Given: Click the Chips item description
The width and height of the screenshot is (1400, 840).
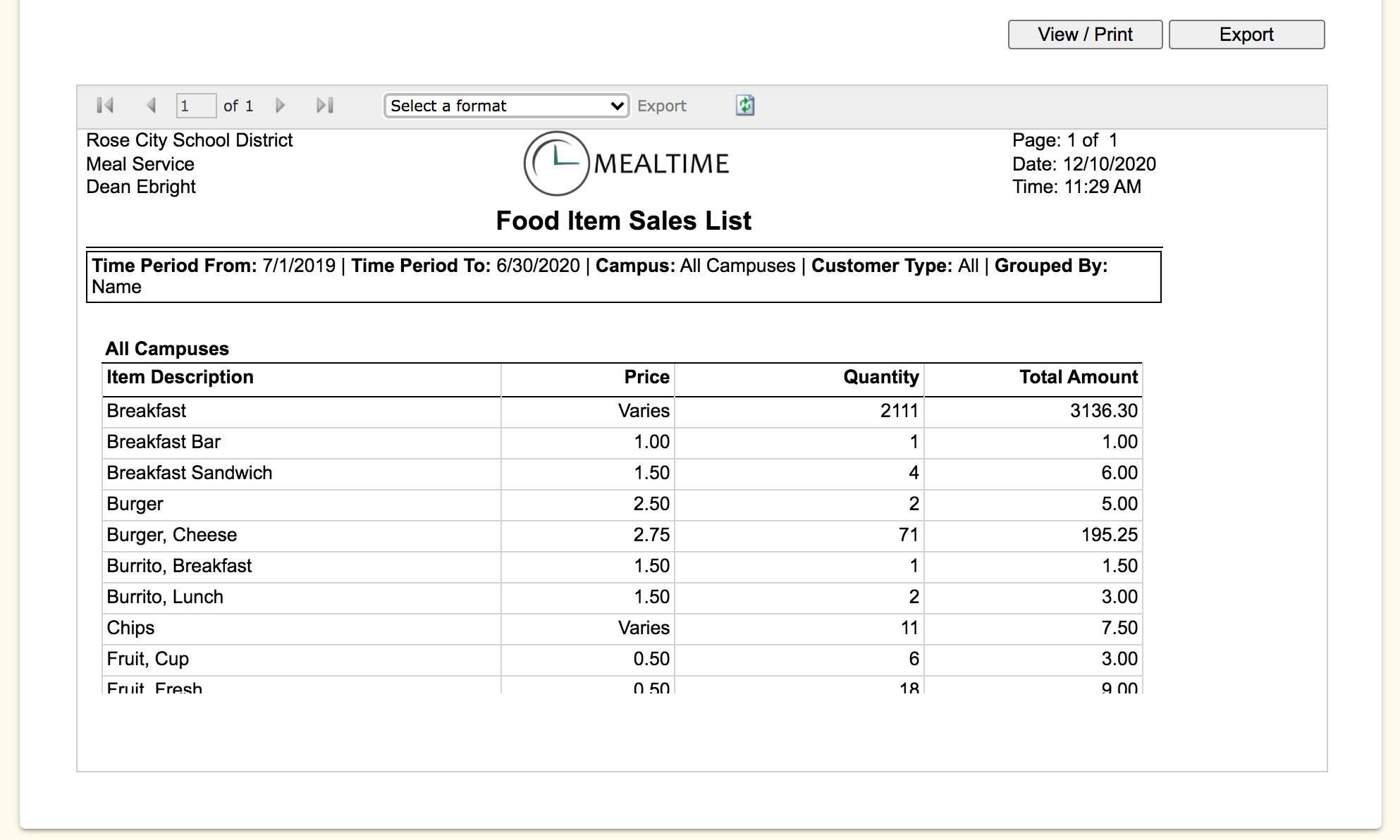Looking at the screenshot, I should [x=131, y=628].
